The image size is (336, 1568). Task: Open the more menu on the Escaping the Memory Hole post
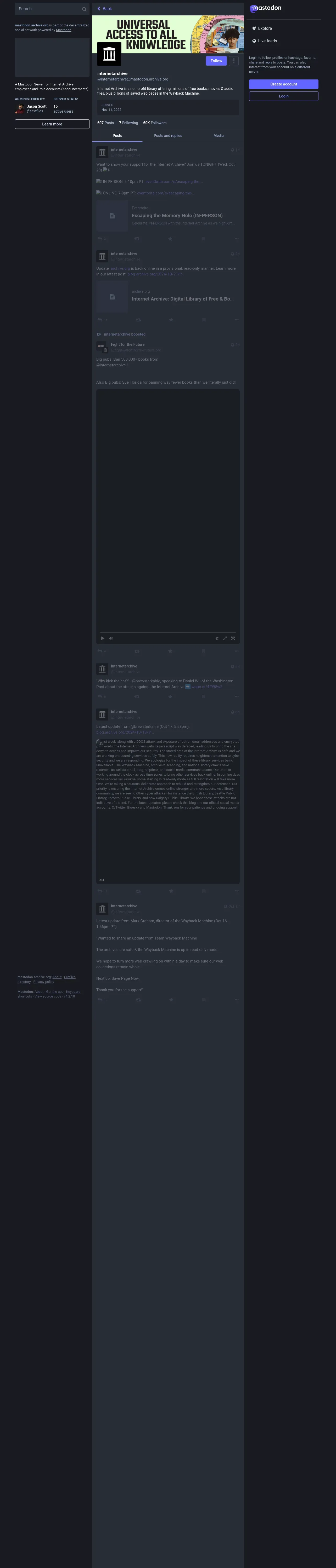click(x=236, y=239)
